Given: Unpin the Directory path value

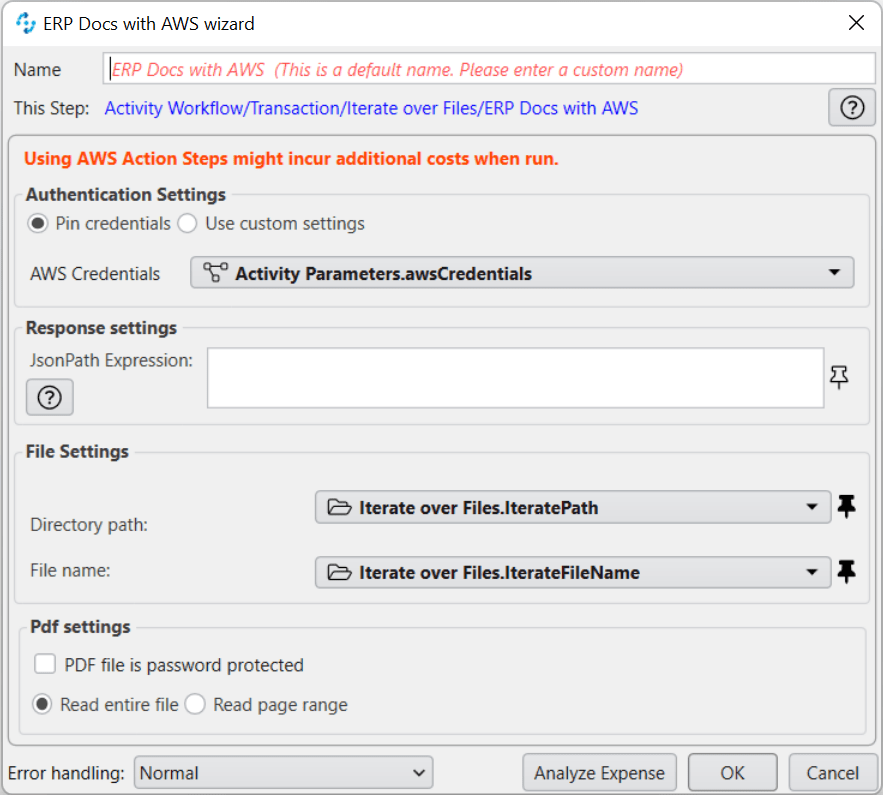Looking at the screenshot, I should click(x=846, y=507).
